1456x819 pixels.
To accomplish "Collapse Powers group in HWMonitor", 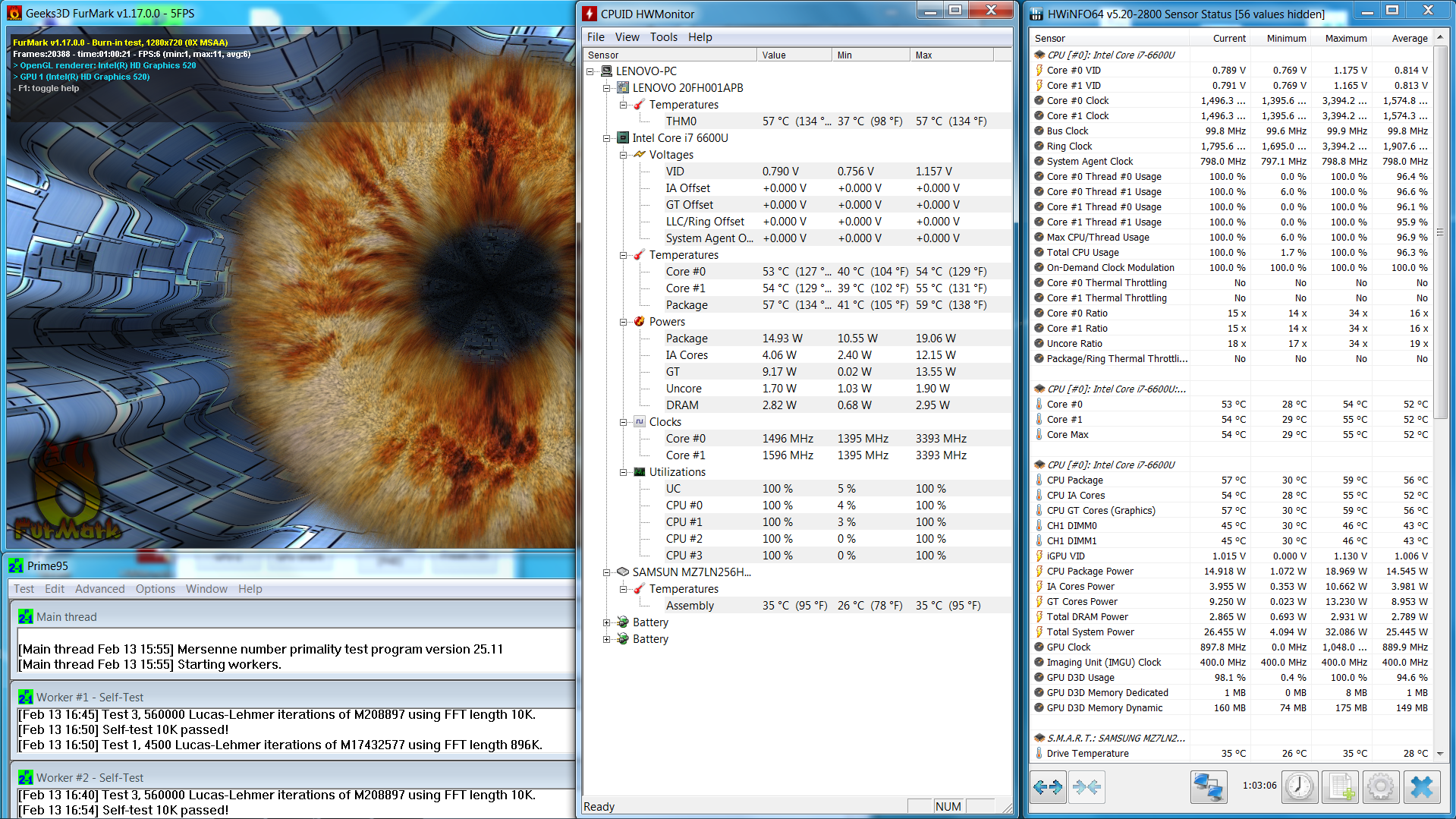I will 623,322.
